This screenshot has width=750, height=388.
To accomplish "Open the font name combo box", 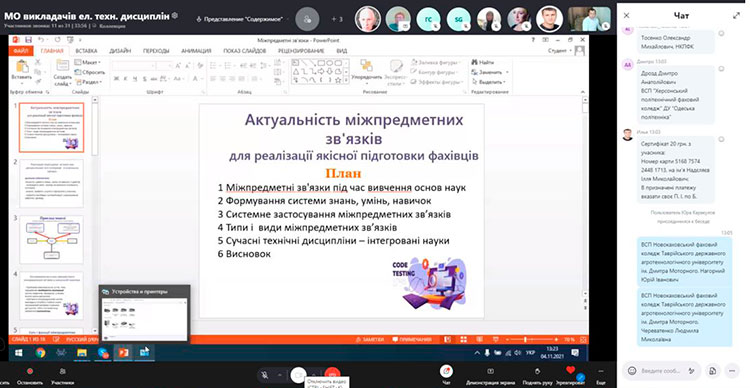I will (133, 66).
